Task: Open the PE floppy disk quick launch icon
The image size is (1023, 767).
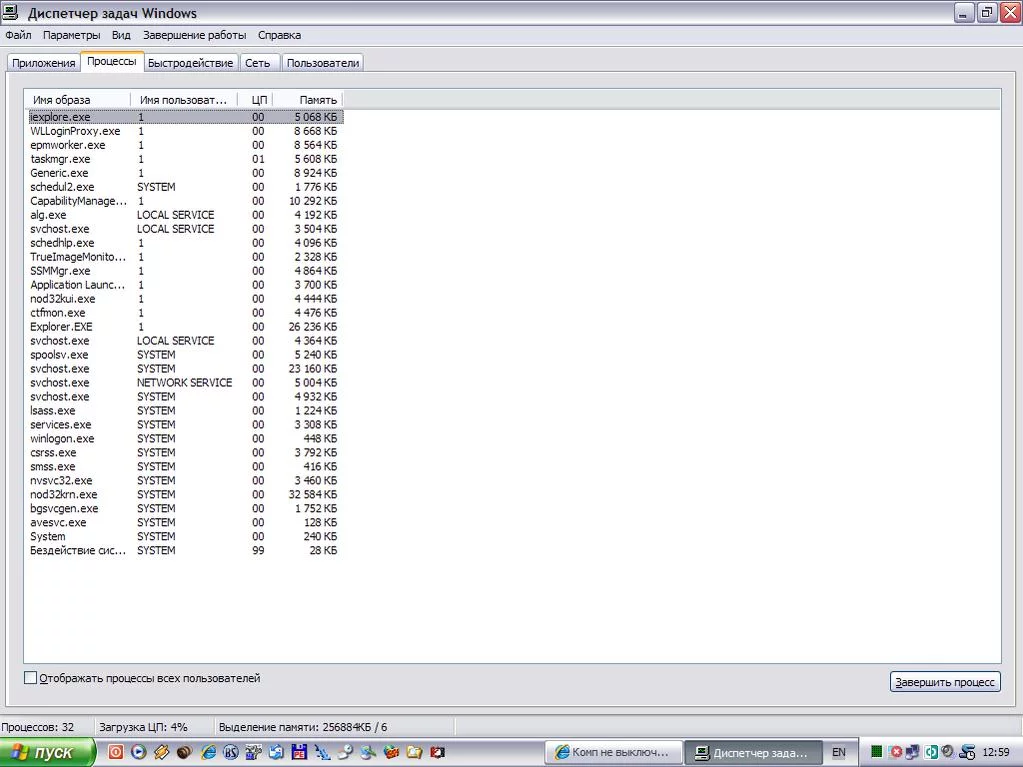Action: (x=299, y=752)
